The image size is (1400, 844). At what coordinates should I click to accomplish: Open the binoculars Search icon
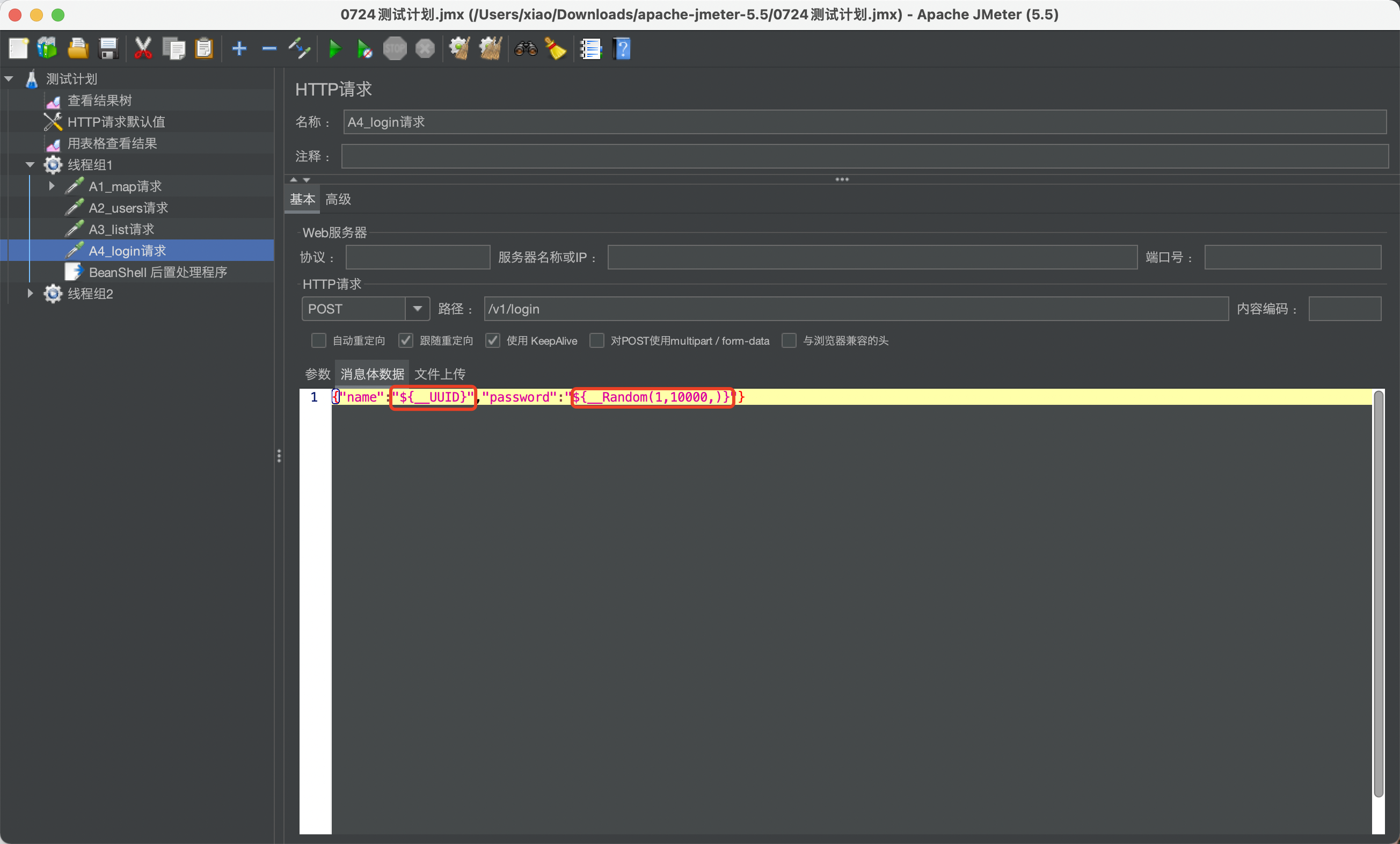(x=526, y=49)
